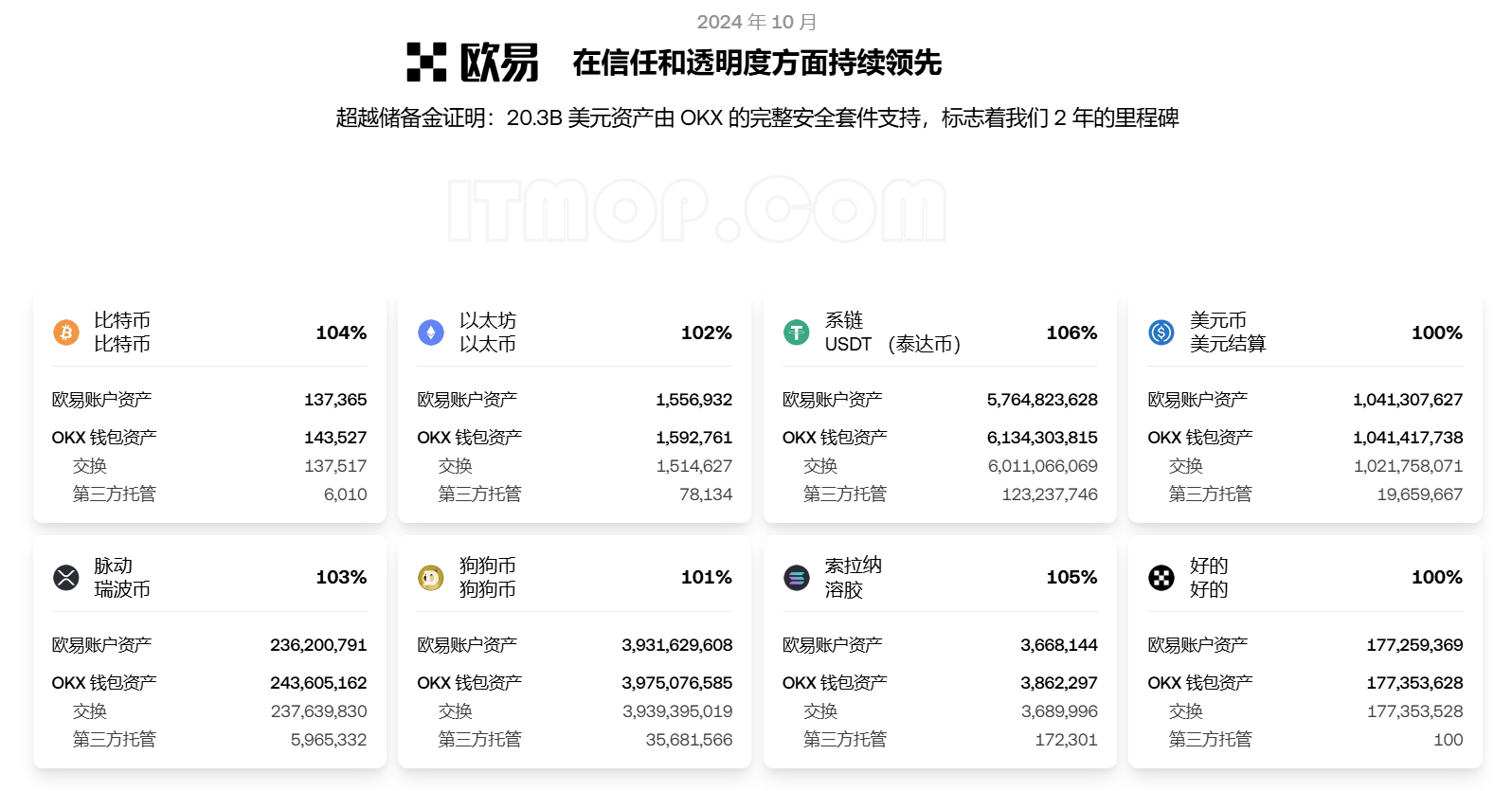Click USDT 第三方托管 amount 123,237,746

pyautogui.click(x=1050, y=494)
